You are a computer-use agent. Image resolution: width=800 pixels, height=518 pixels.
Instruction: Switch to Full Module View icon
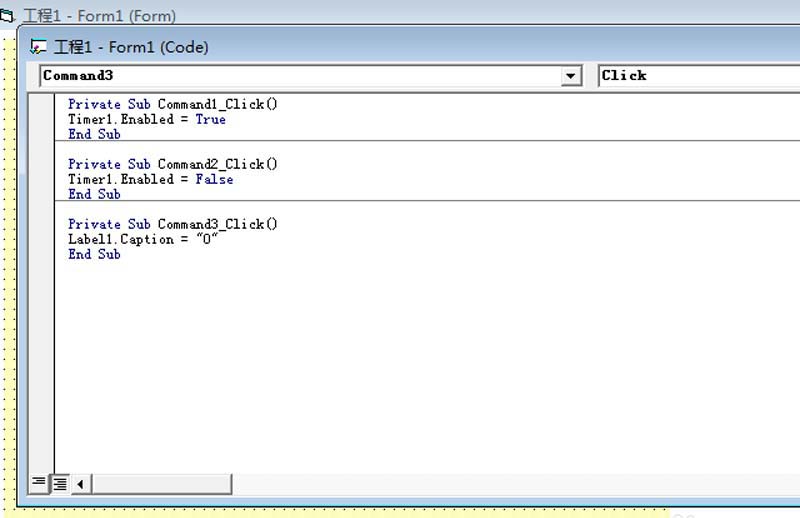coord(60,483)
